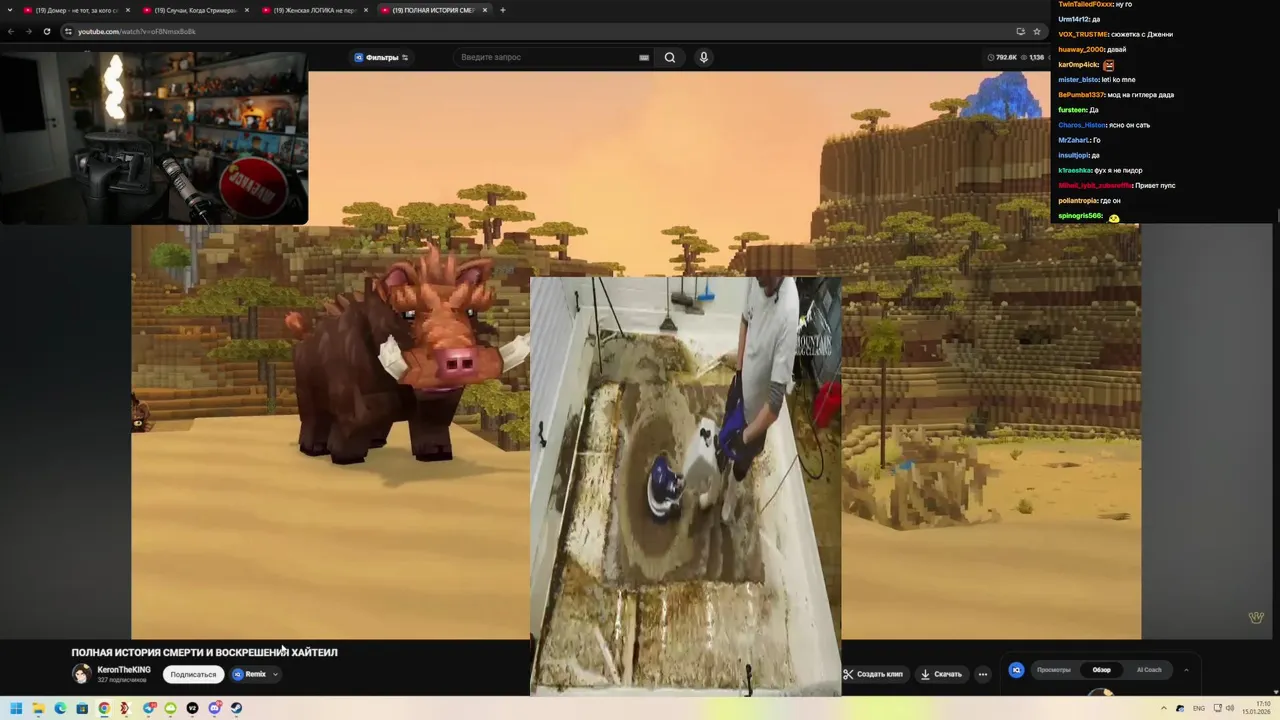
Task: Click chat username huaway_2000
Action: pos(1081,49)
